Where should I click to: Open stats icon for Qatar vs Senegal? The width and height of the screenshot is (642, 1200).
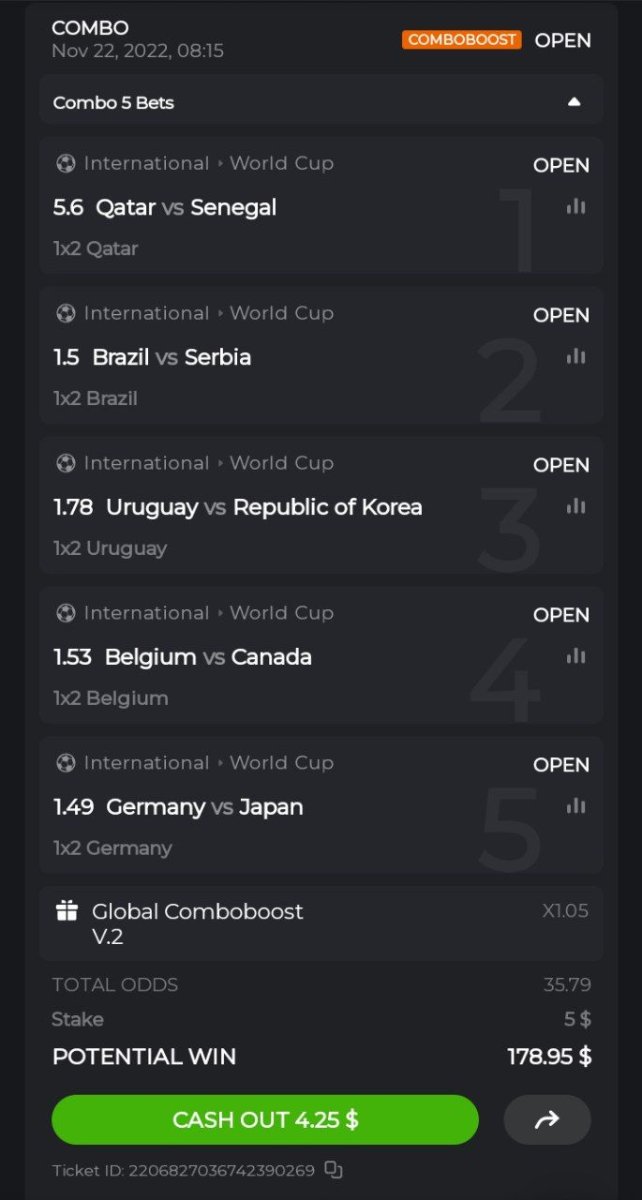(x=575, y=207)
